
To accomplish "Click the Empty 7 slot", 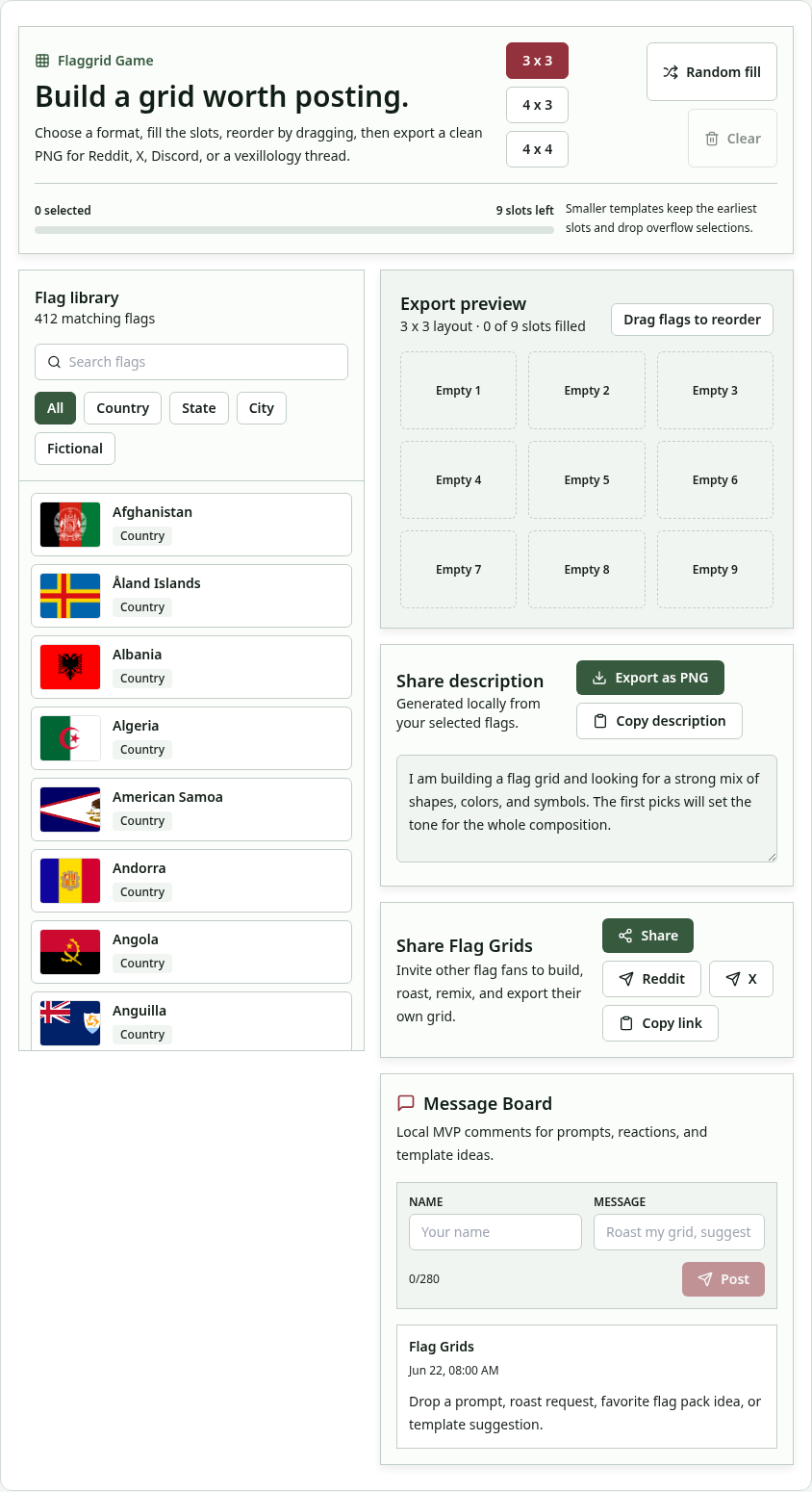I will click(458, 569).
